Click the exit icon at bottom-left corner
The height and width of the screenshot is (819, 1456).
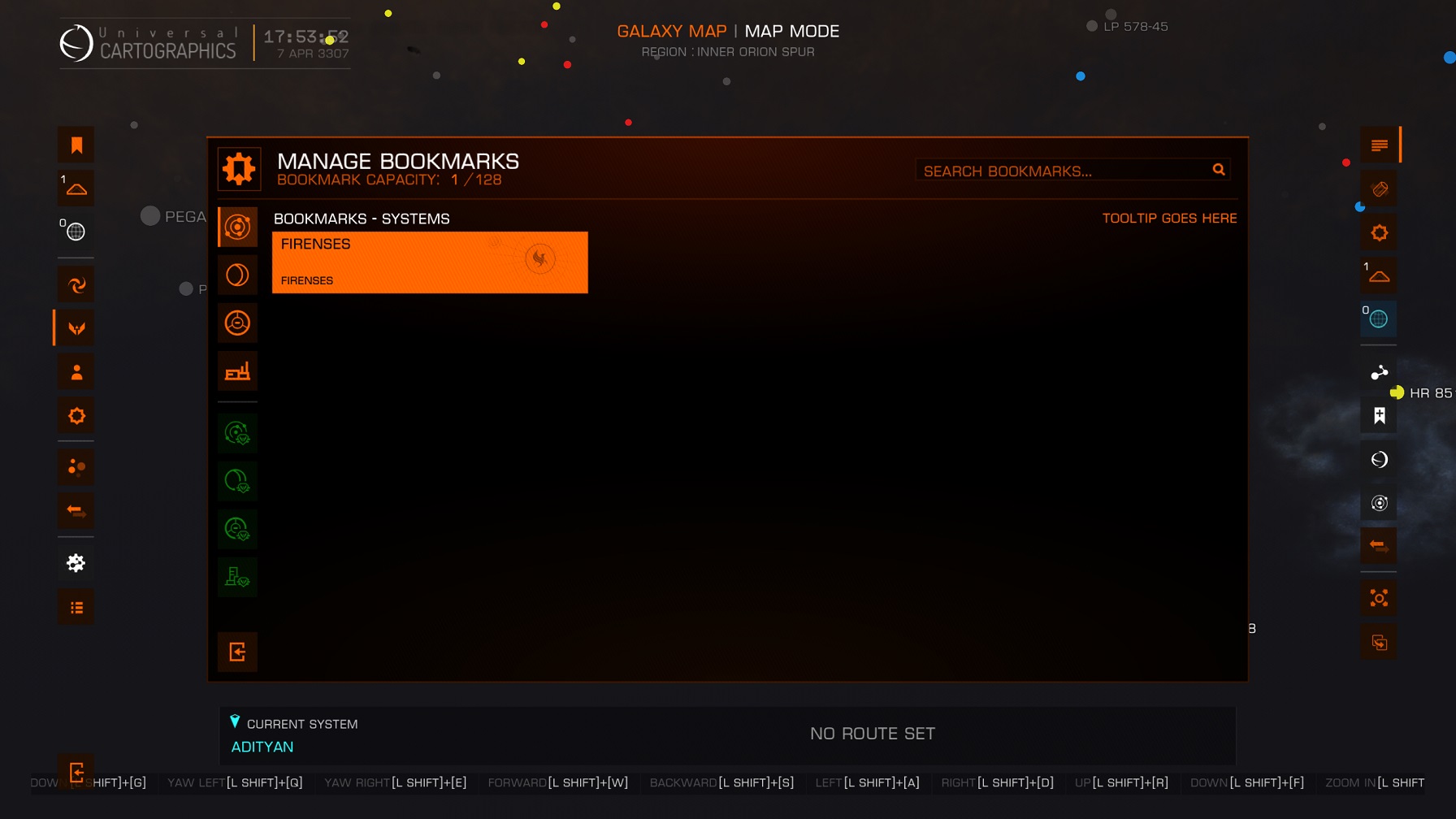76,772
